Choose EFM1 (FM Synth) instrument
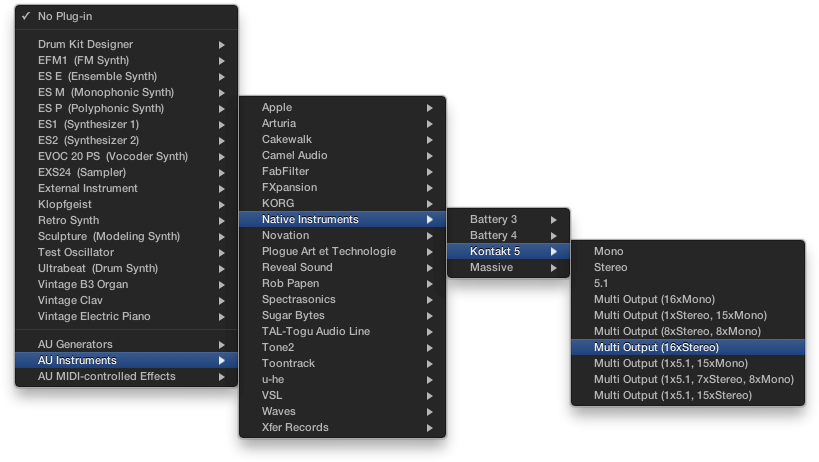Image resolution: width=819 pixels, height=462 pixels. (126, 61)
